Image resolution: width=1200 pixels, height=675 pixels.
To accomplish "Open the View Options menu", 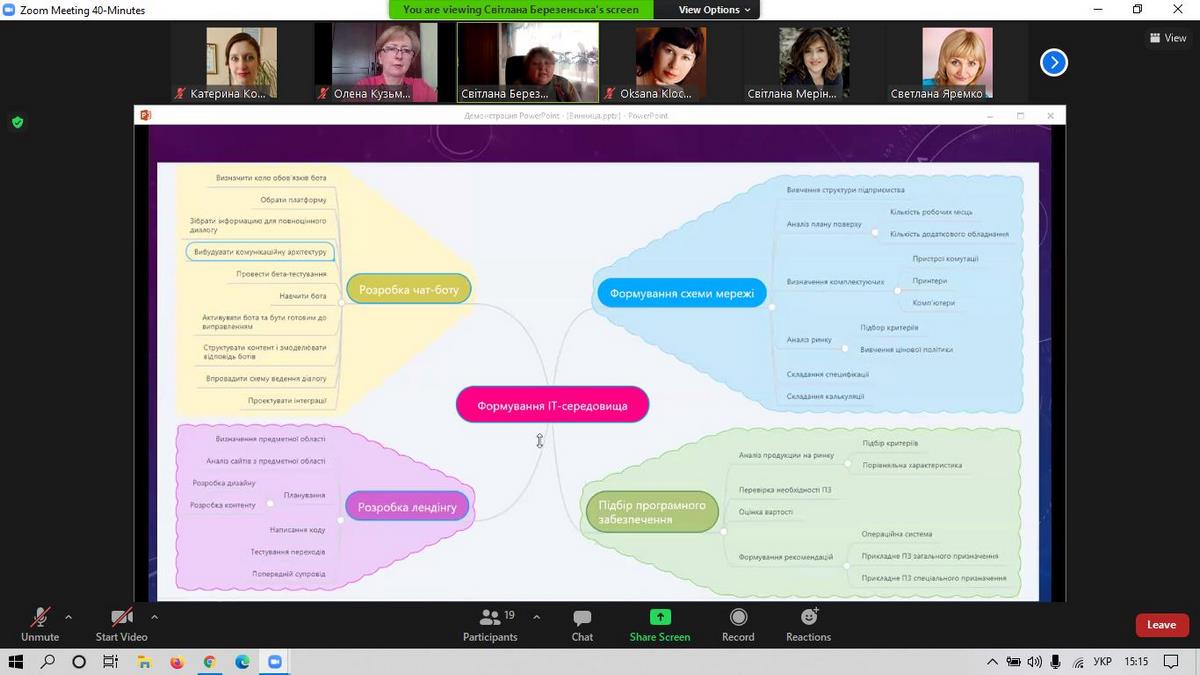I will (714, 10).
